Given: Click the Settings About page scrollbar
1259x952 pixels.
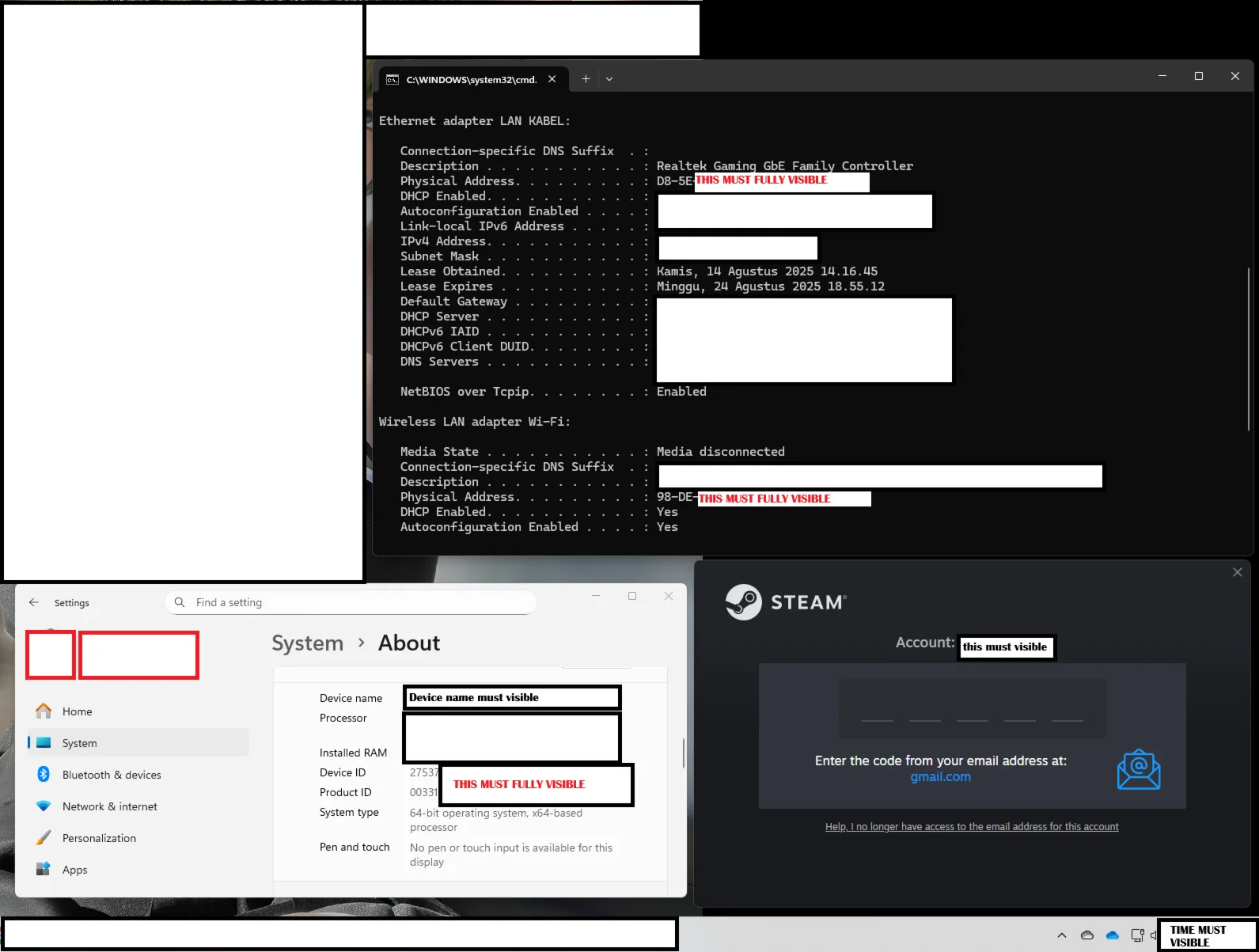Looking at the screenshot, I should [x=683, y=753].
